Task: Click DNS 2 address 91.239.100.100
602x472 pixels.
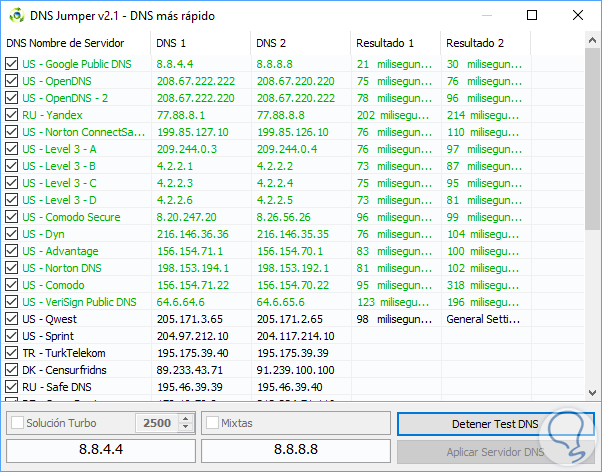Action: (296, 370)
